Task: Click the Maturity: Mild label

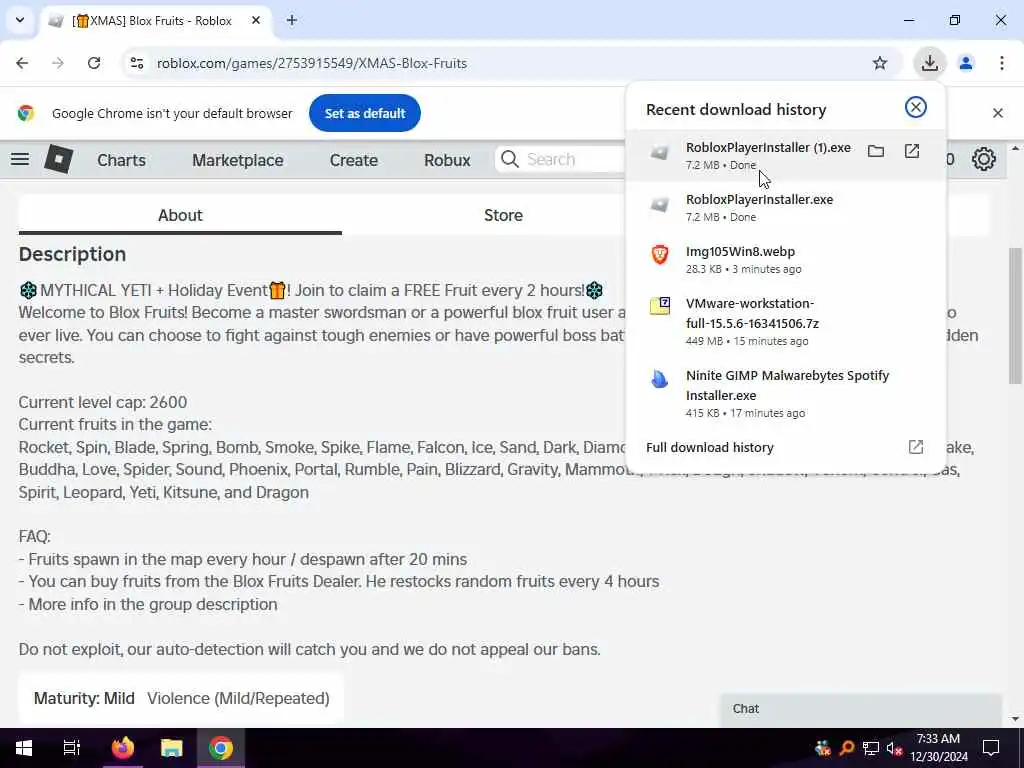Action: tap(84, 698)
